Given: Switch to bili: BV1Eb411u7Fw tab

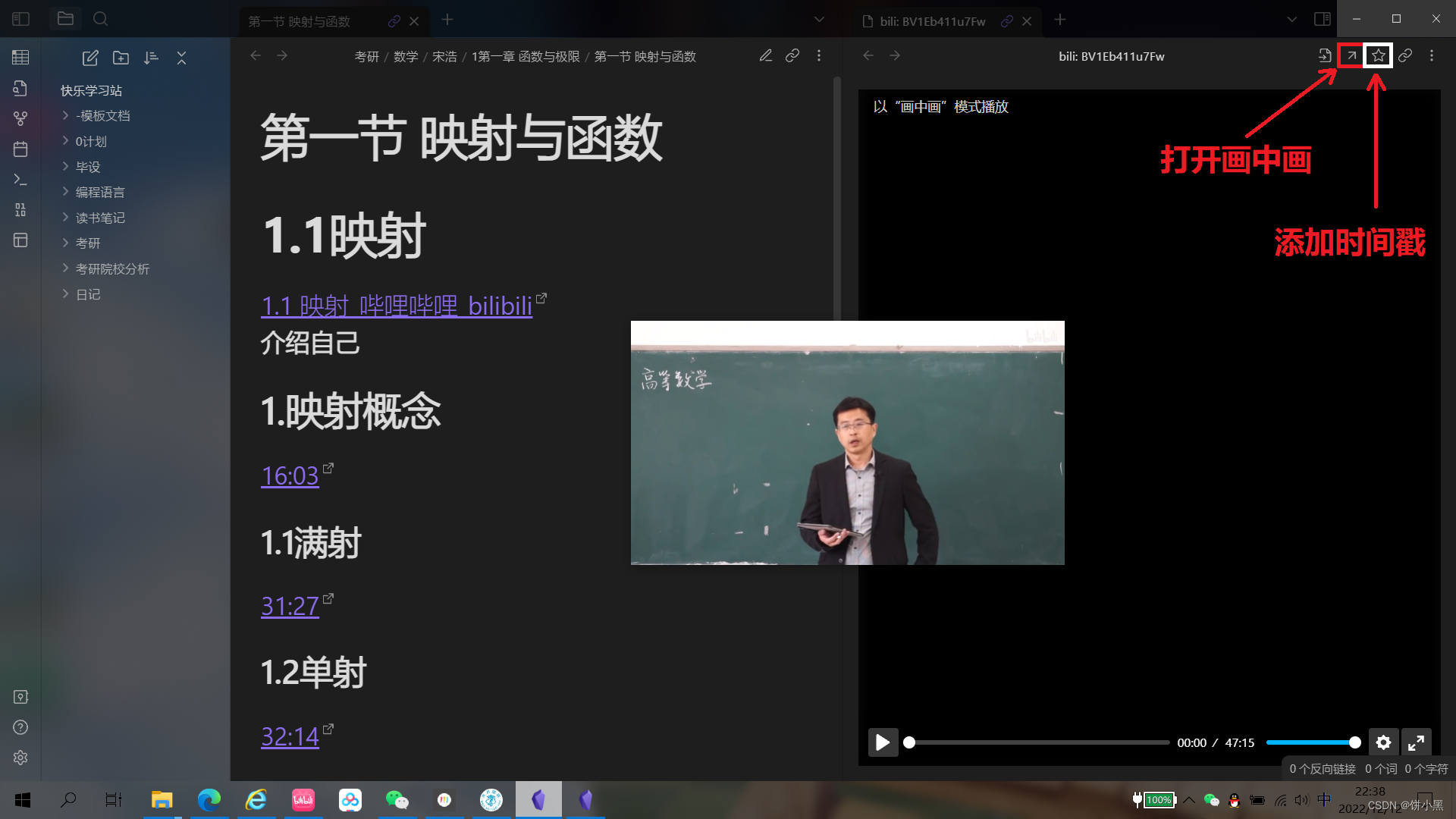Looking at the screenshot, I should point(932,21).
